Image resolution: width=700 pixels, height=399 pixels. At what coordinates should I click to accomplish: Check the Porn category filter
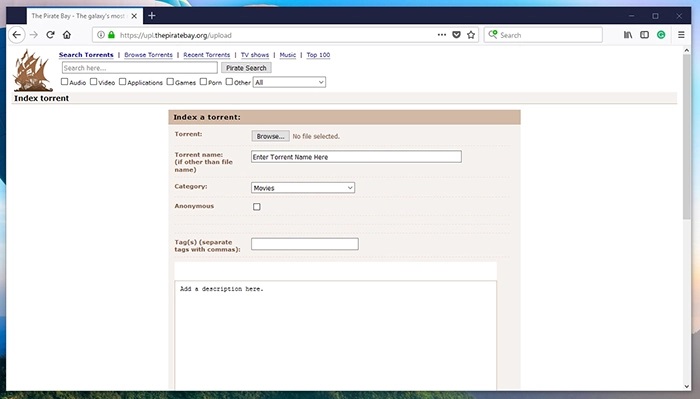203,82
